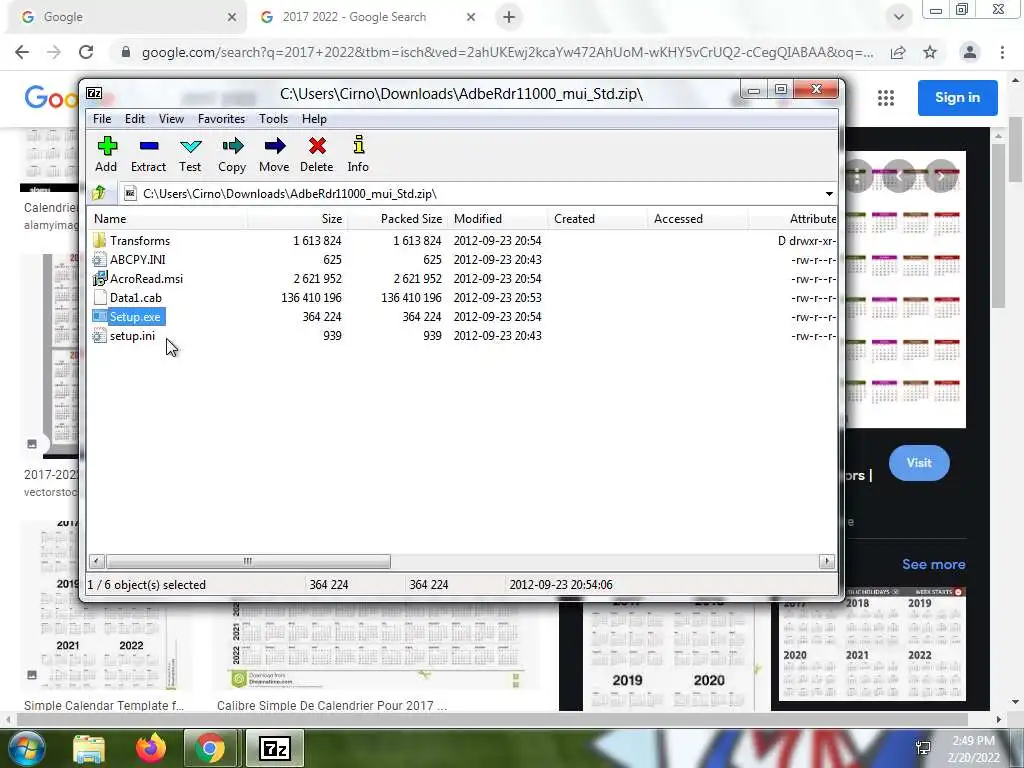
Task: Click the 7z title bar icon
Action: (x=94, y=93)
